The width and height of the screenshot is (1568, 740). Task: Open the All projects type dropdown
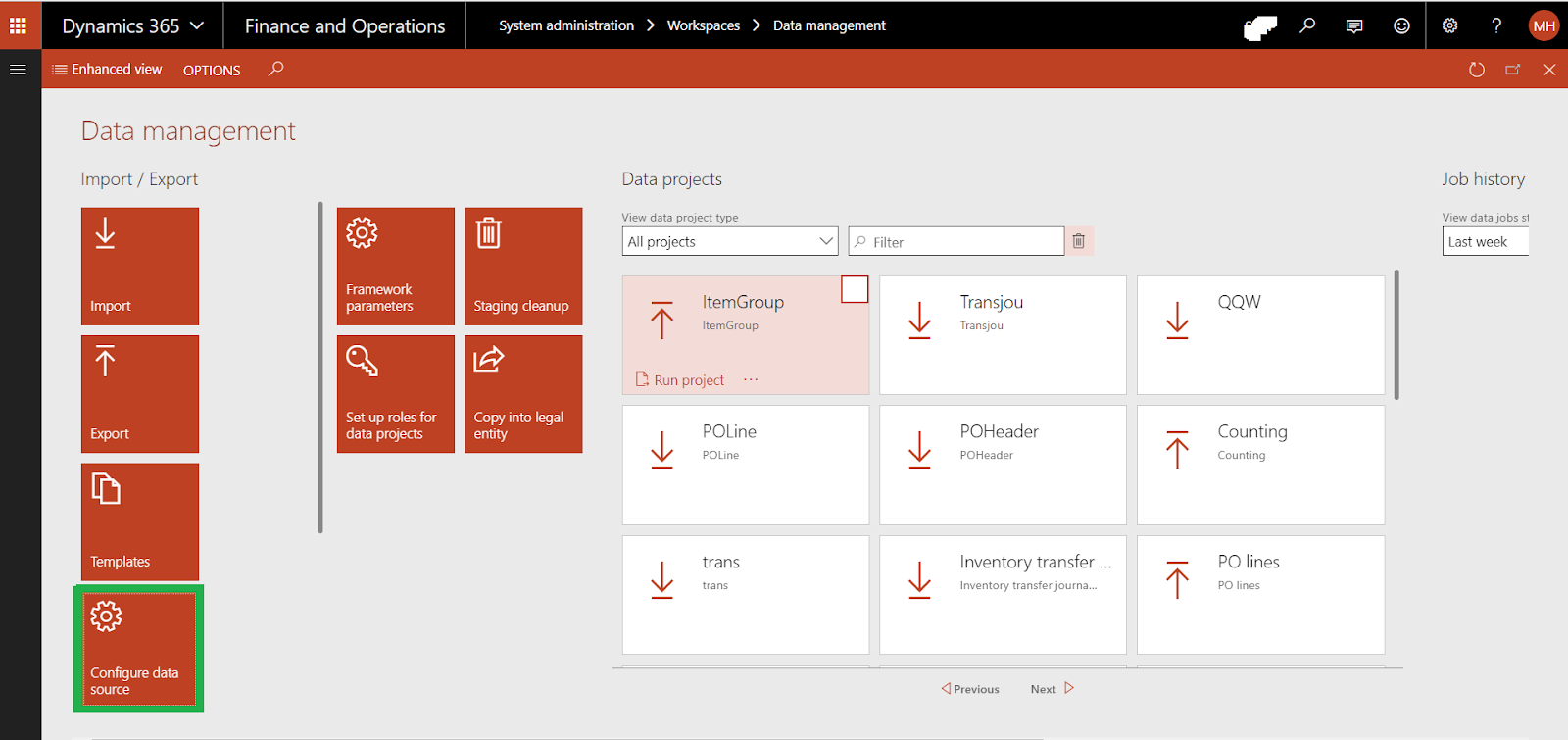(x=730, y=241)
